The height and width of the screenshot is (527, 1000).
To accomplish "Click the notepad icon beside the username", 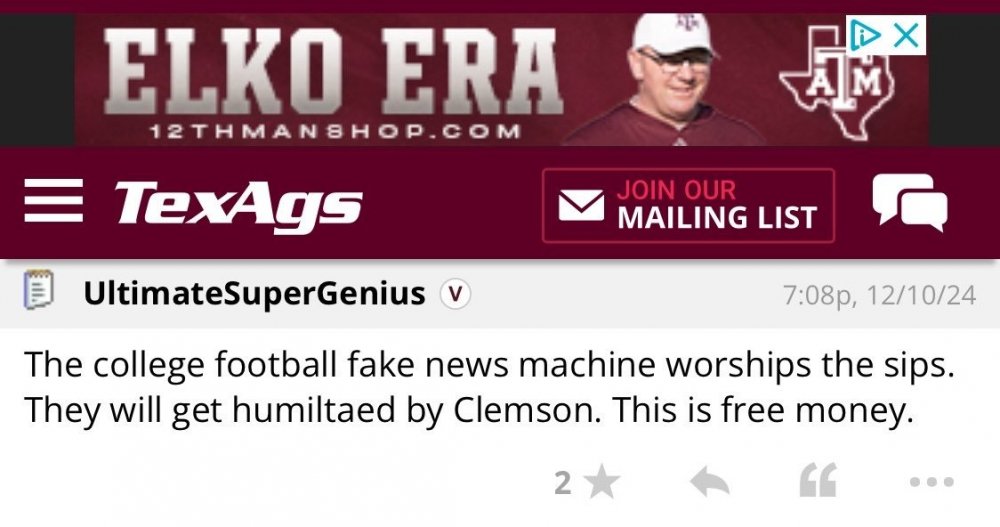I will coord(39,293).
